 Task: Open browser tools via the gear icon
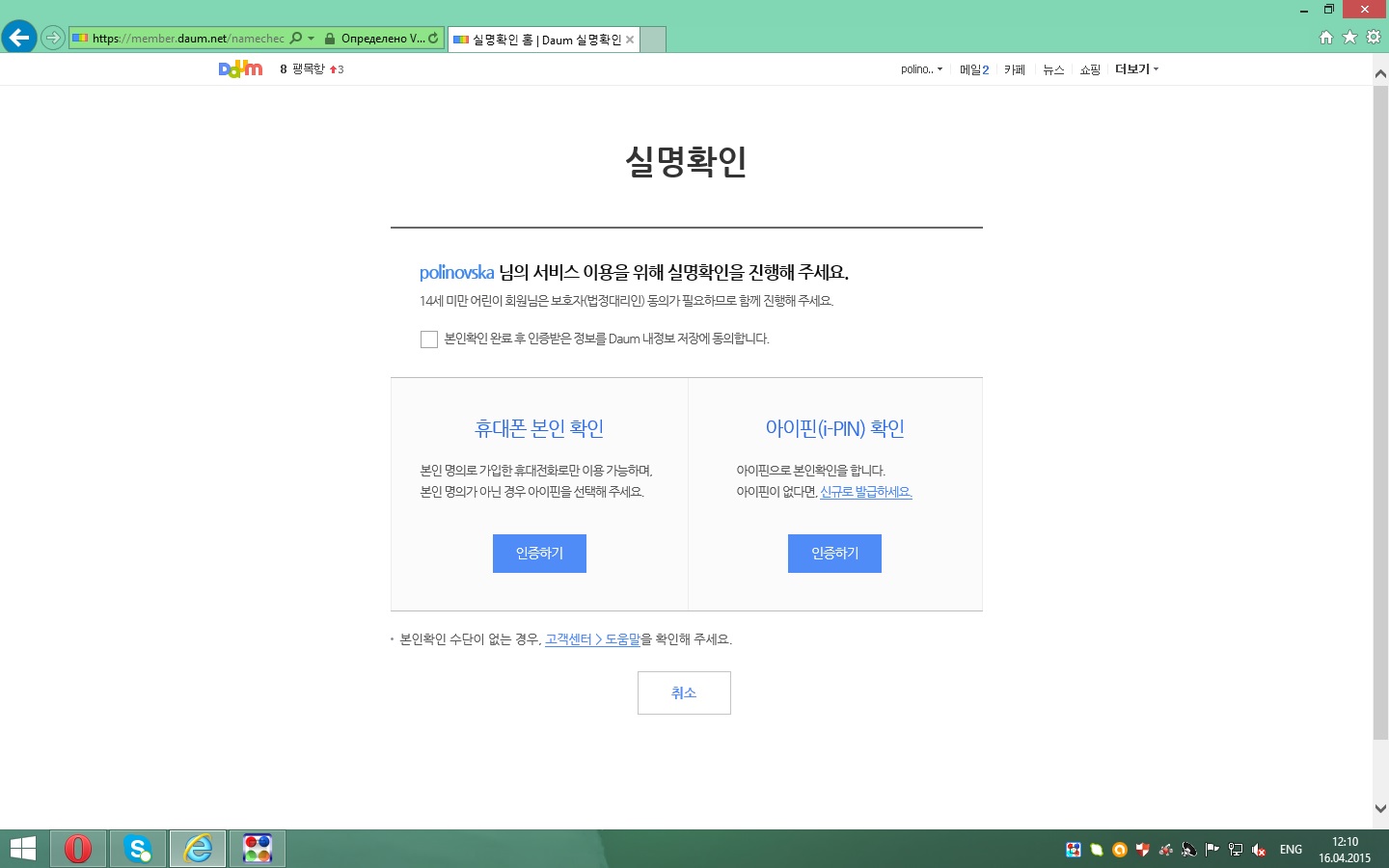tap(1373, 38)
